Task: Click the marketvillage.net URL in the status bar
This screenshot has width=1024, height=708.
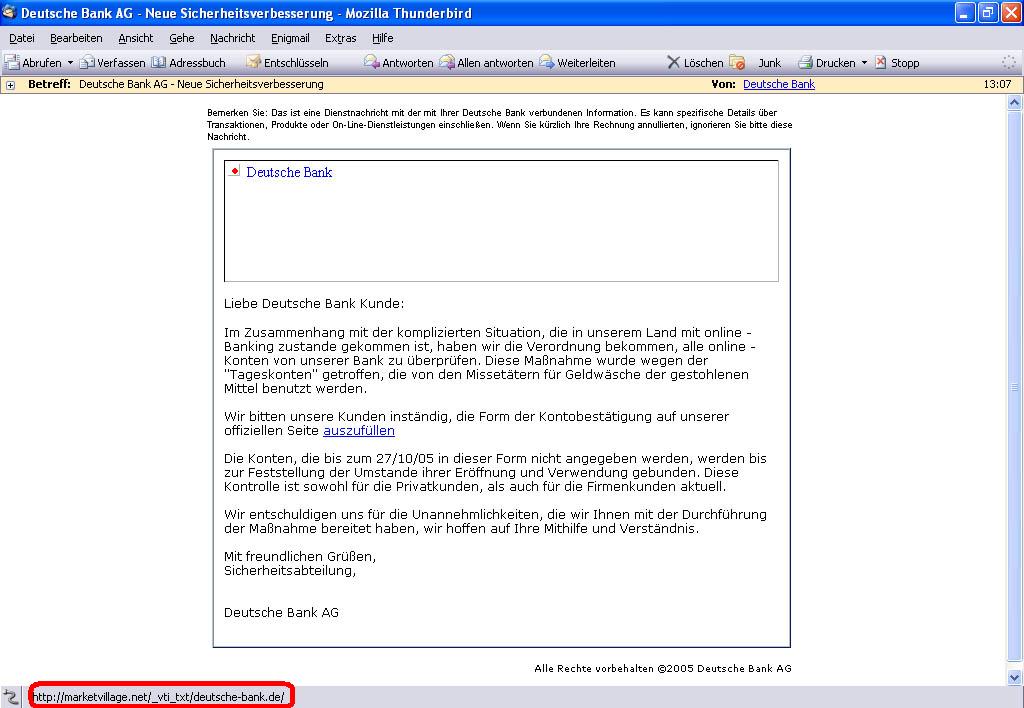Action: (159, 697)
